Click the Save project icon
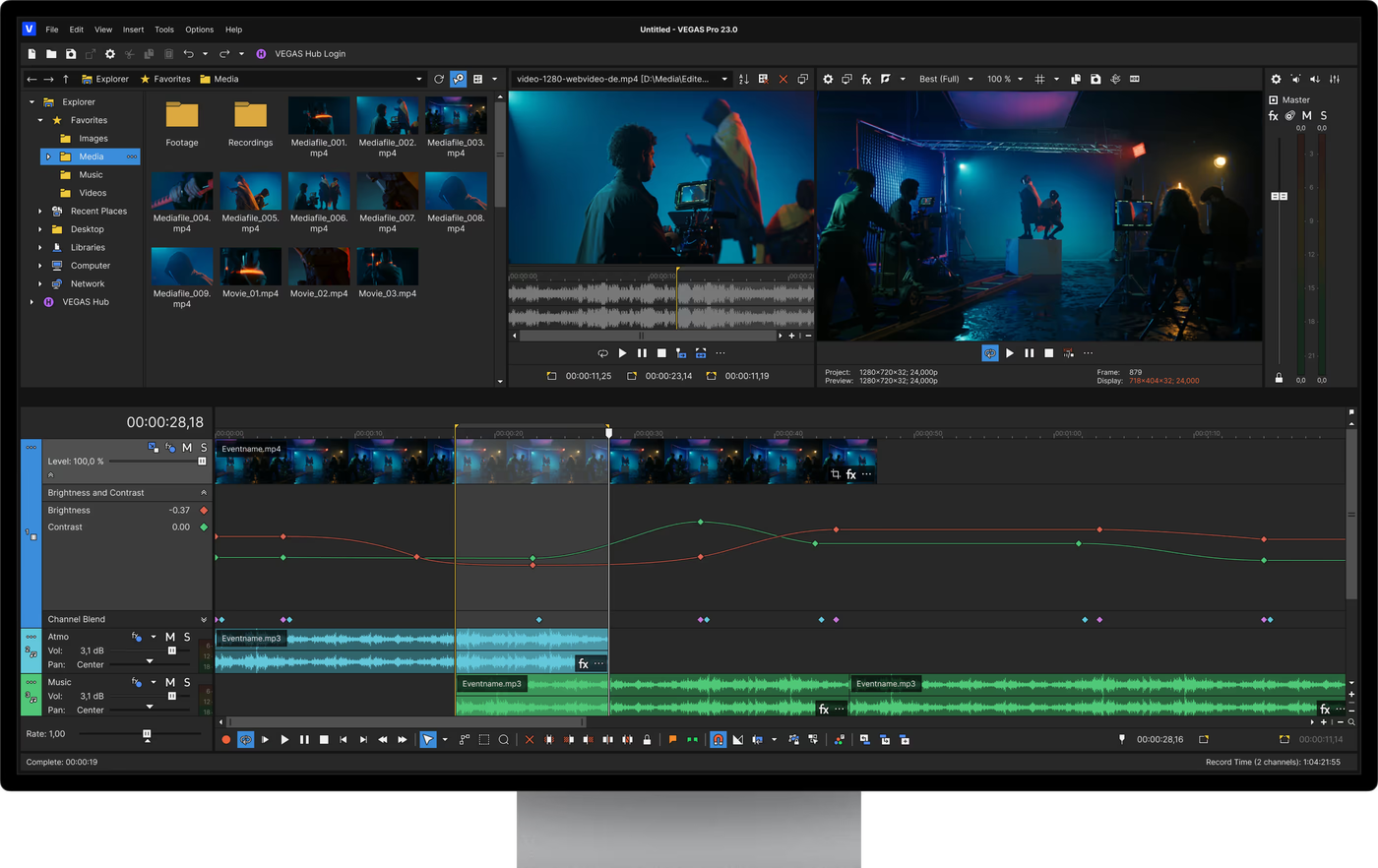 tap(71, 54)
